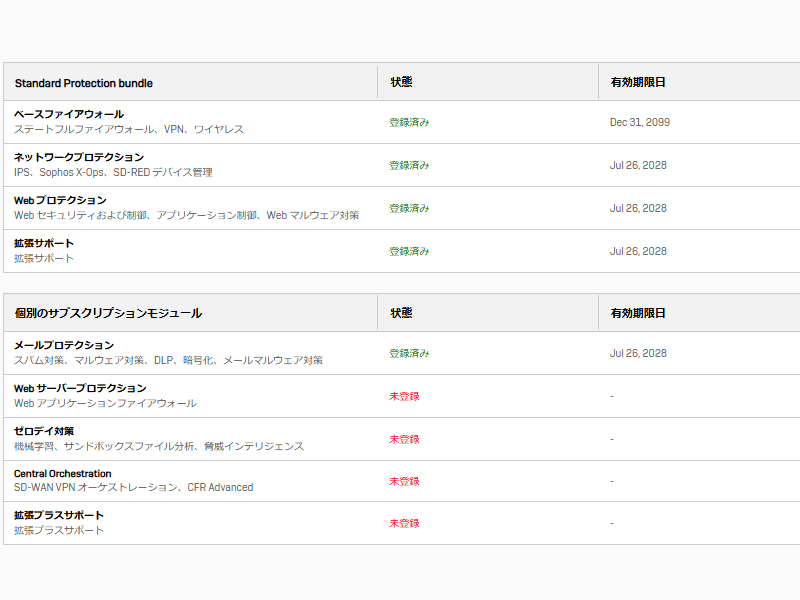Viewport: 800px width, 600px height.
Task: Select the Central Orchestration module name
Action: point(63,473)
